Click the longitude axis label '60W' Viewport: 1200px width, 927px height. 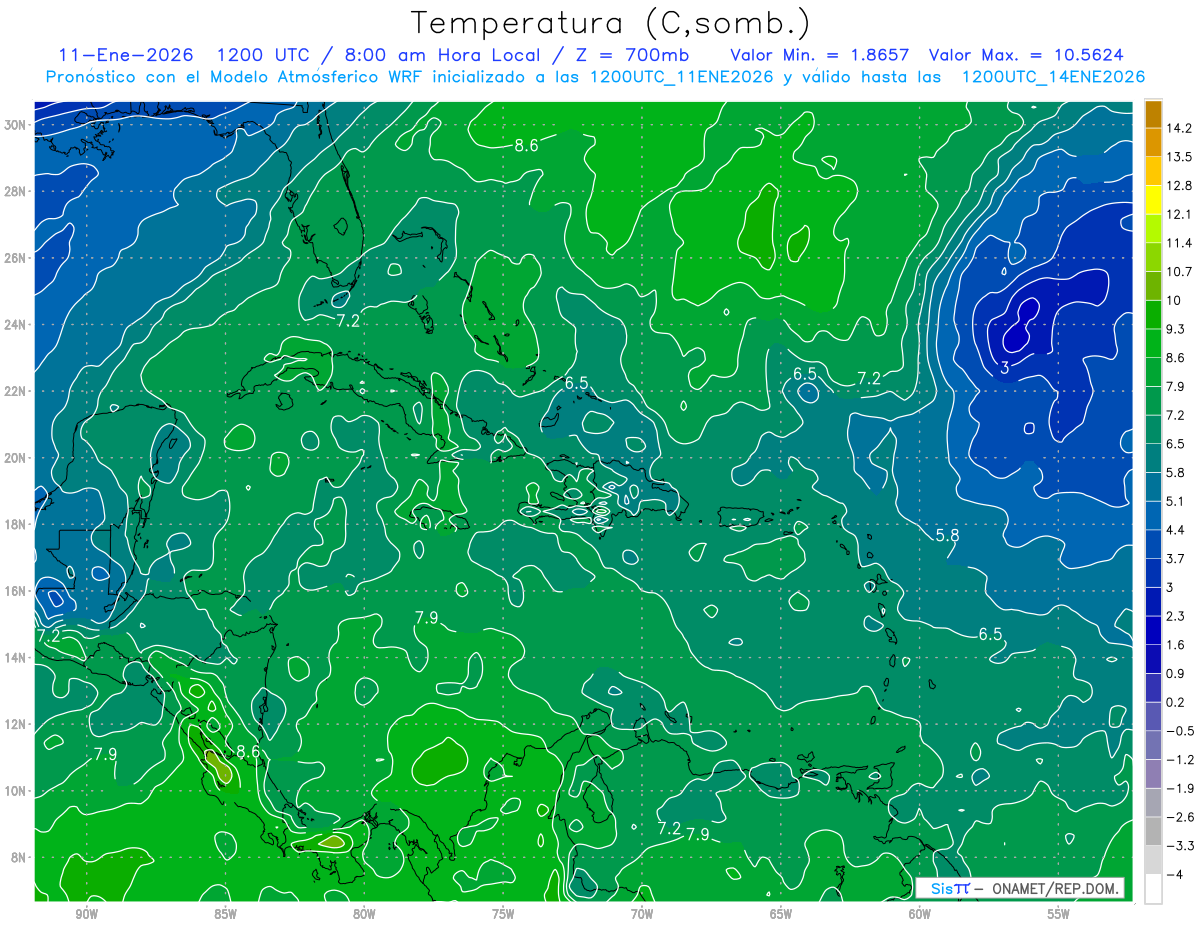coord(920,914)
